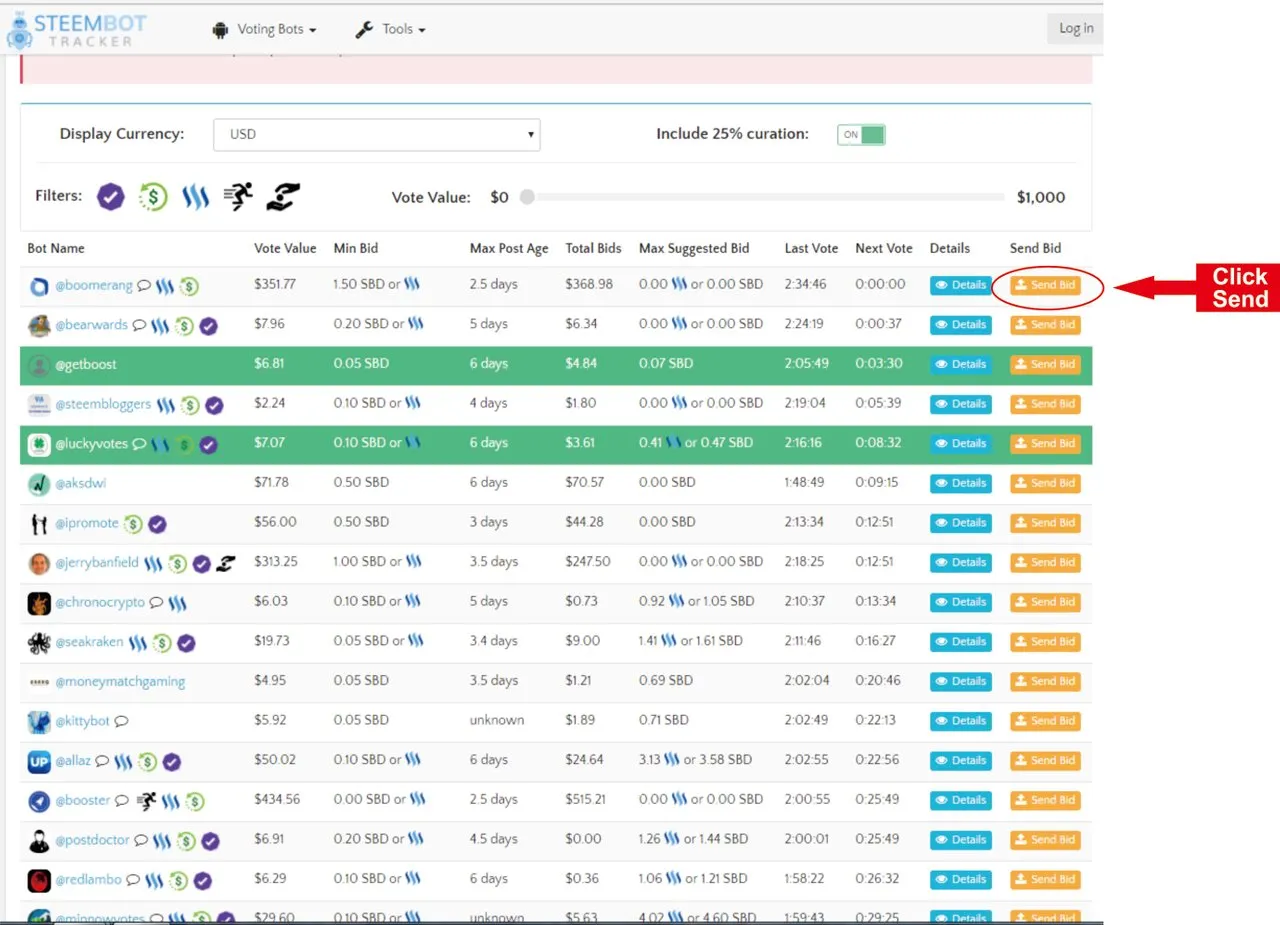1280x925 pixels.
Task: Click the comment bubble icon beside @allaz
Action: pos(102,761)
